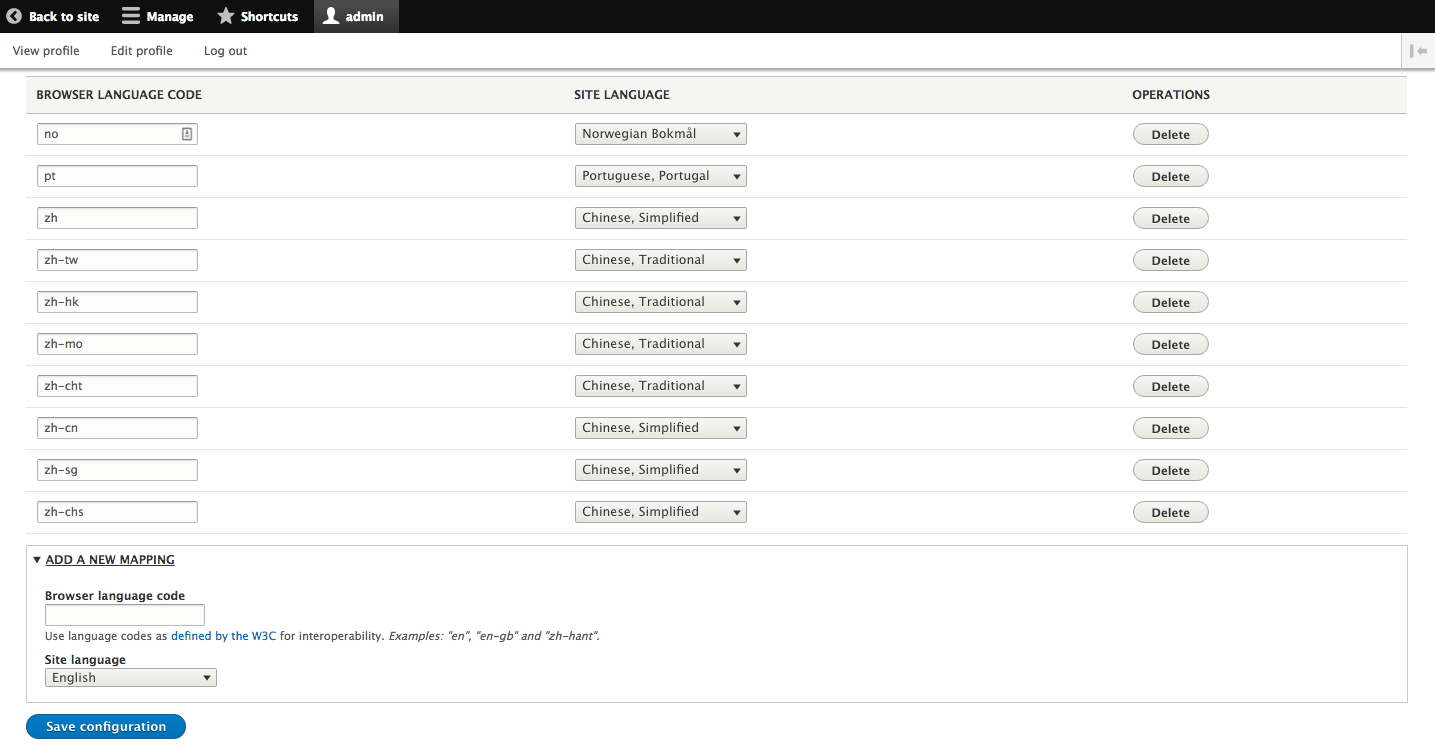Click the Shortcuts star icon

pyautogui.click(x=226, y=16)
